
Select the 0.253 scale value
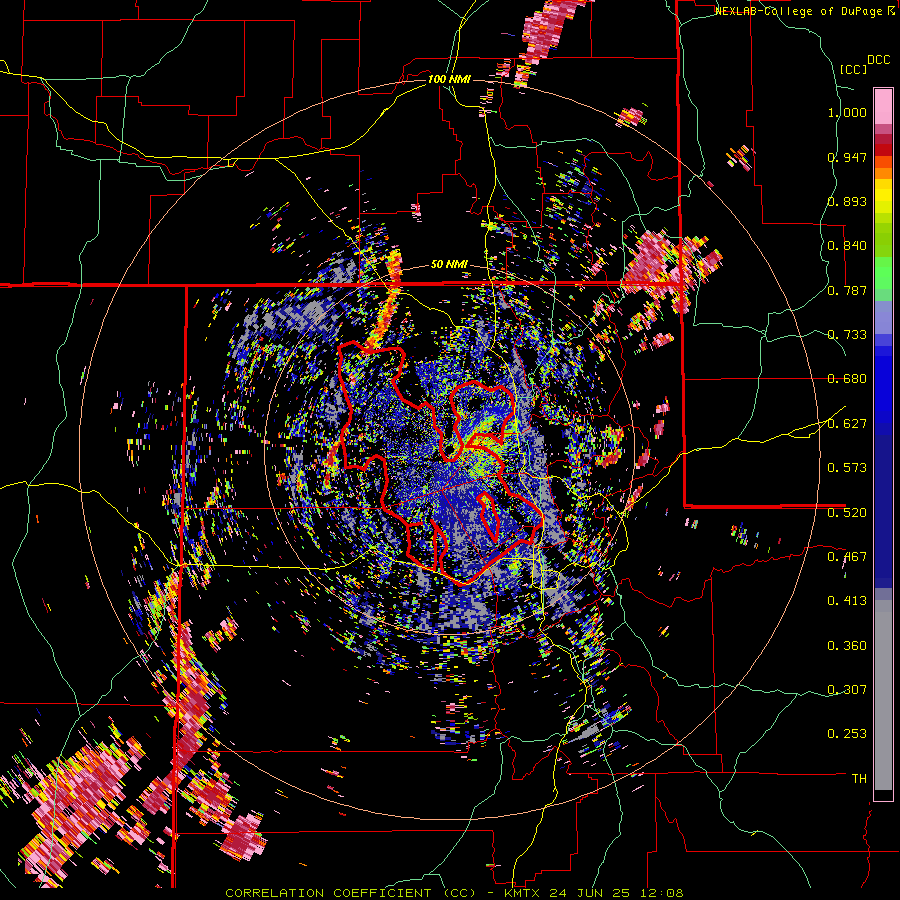[x=847, y=734]
